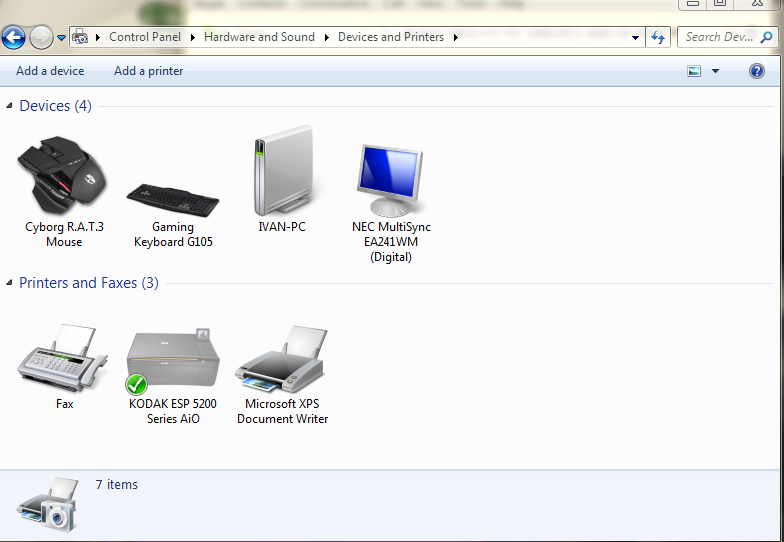This screenshot has width=784, height=542.
Task: Click the Printers and Faxes (3) header text
Action: point(89,283)
